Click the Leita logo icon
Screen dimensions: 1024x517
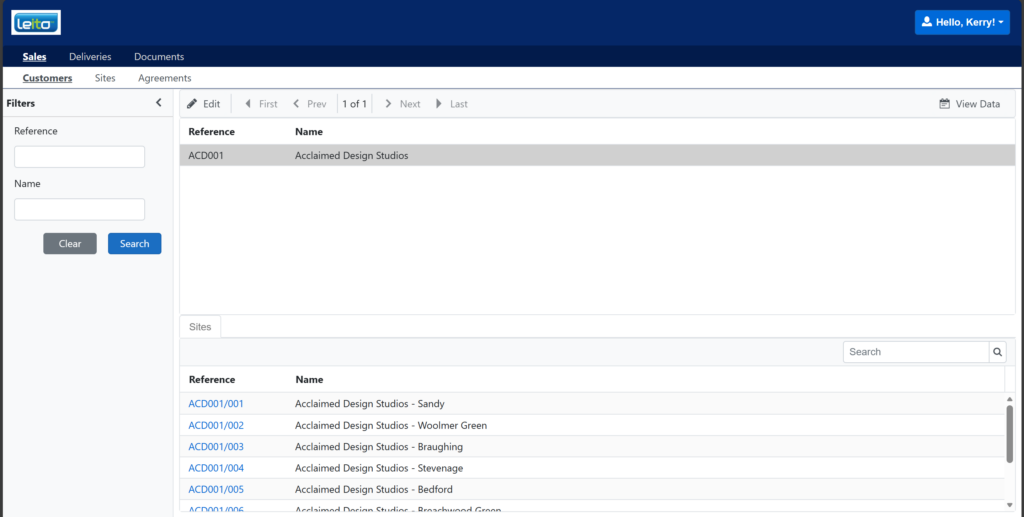coord(36,22)
